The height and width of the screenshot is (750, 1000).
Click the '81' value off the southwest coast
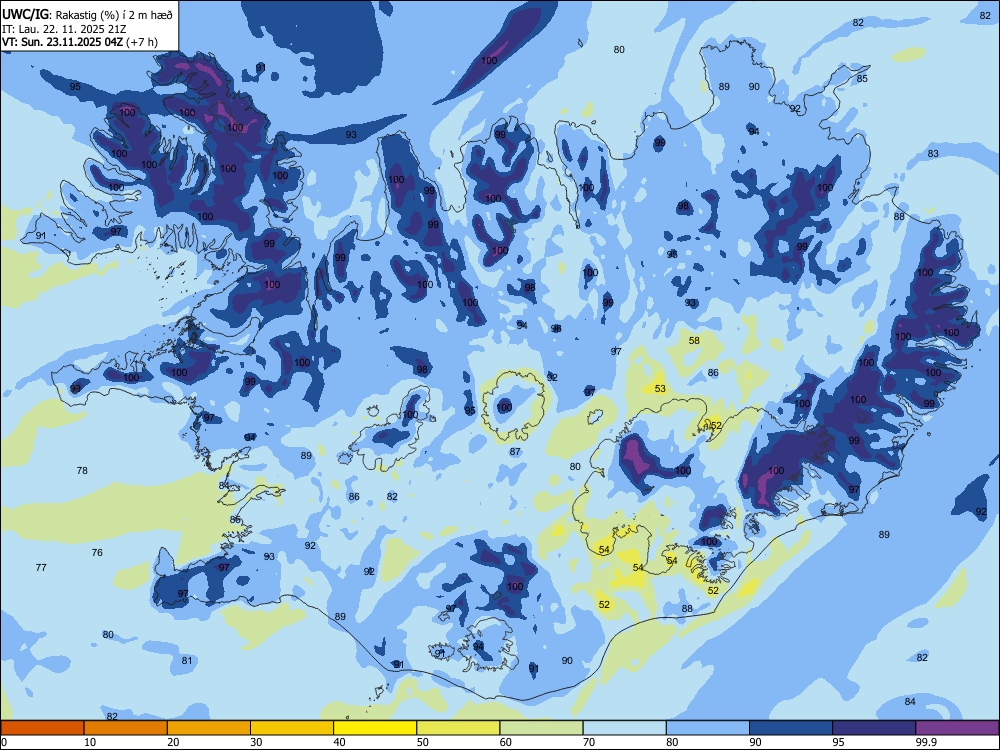187,660
